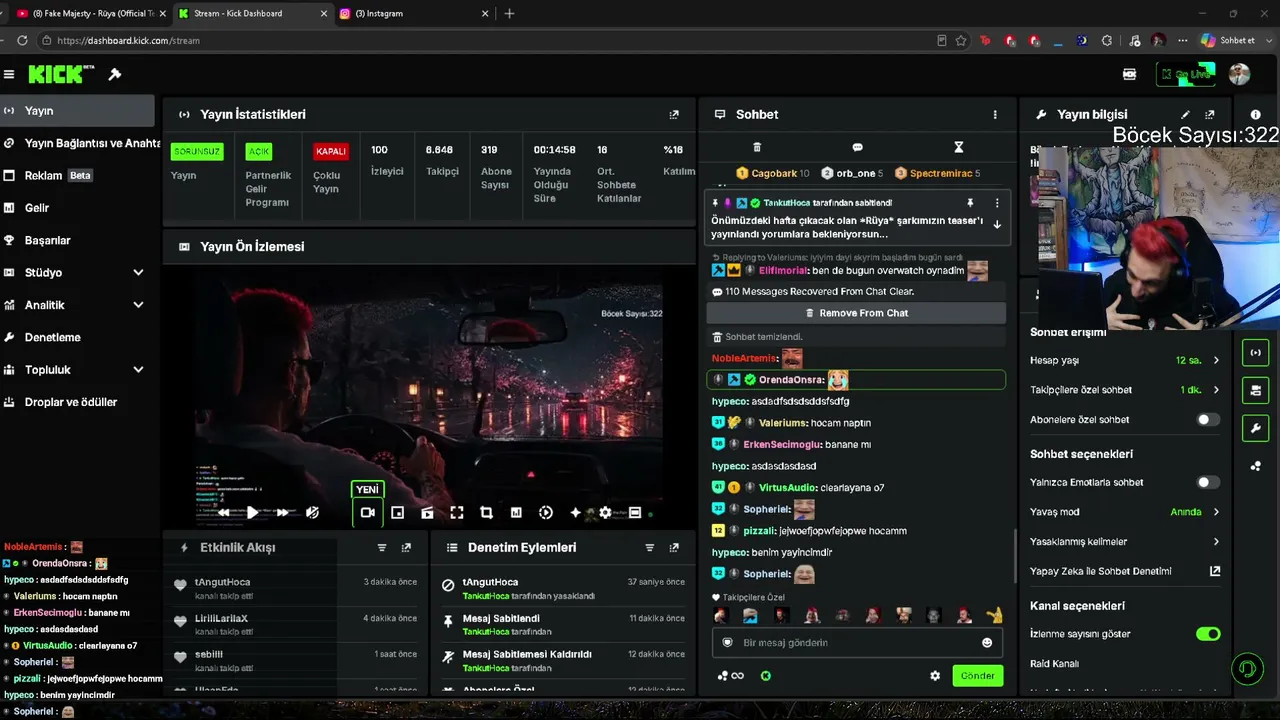
Task: Click the Remove From Chat button
Action: coord(856,313)
